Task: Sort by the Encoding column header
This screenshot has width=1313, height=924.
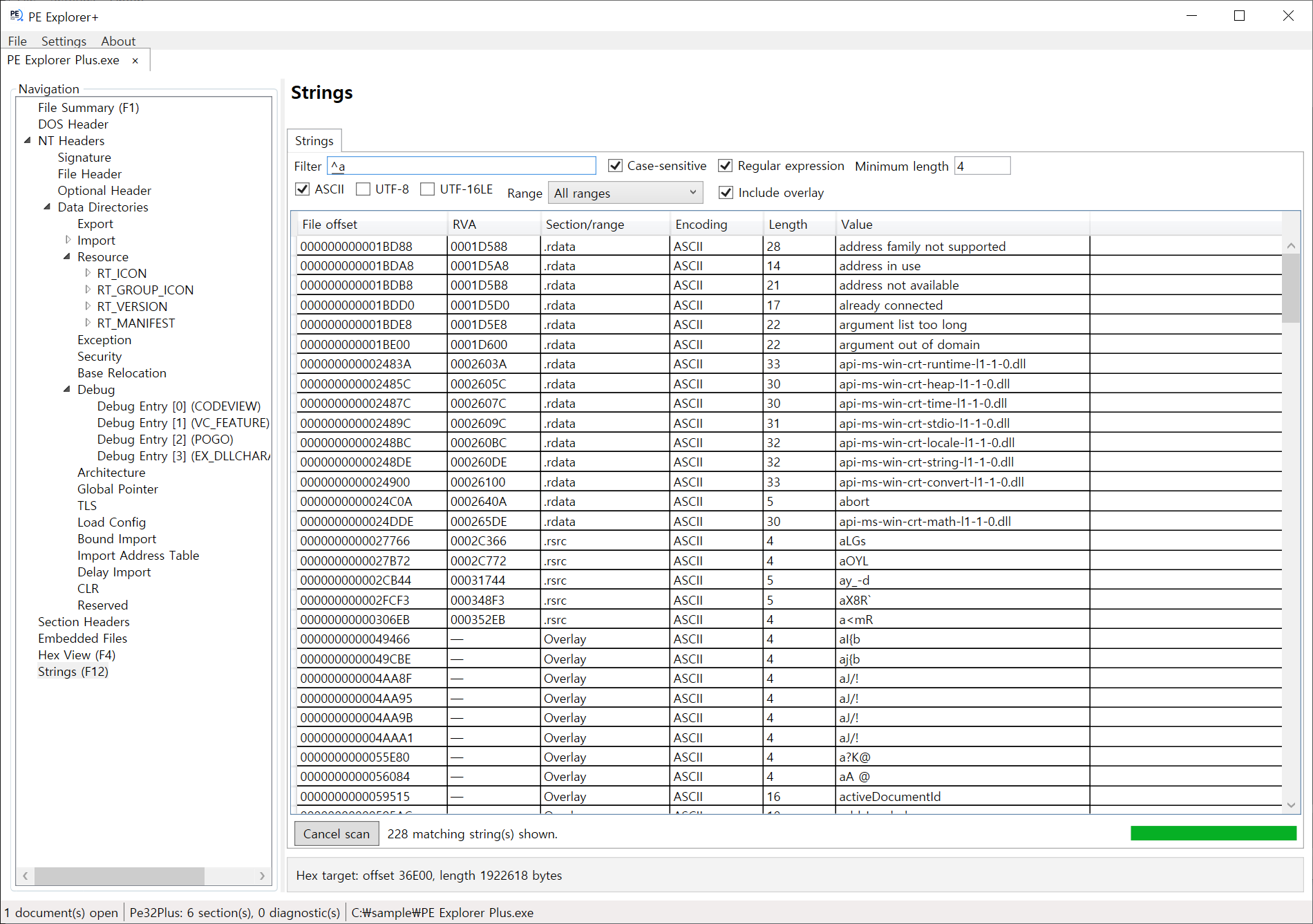Action: pyautogui.click(x=717, y=225)
